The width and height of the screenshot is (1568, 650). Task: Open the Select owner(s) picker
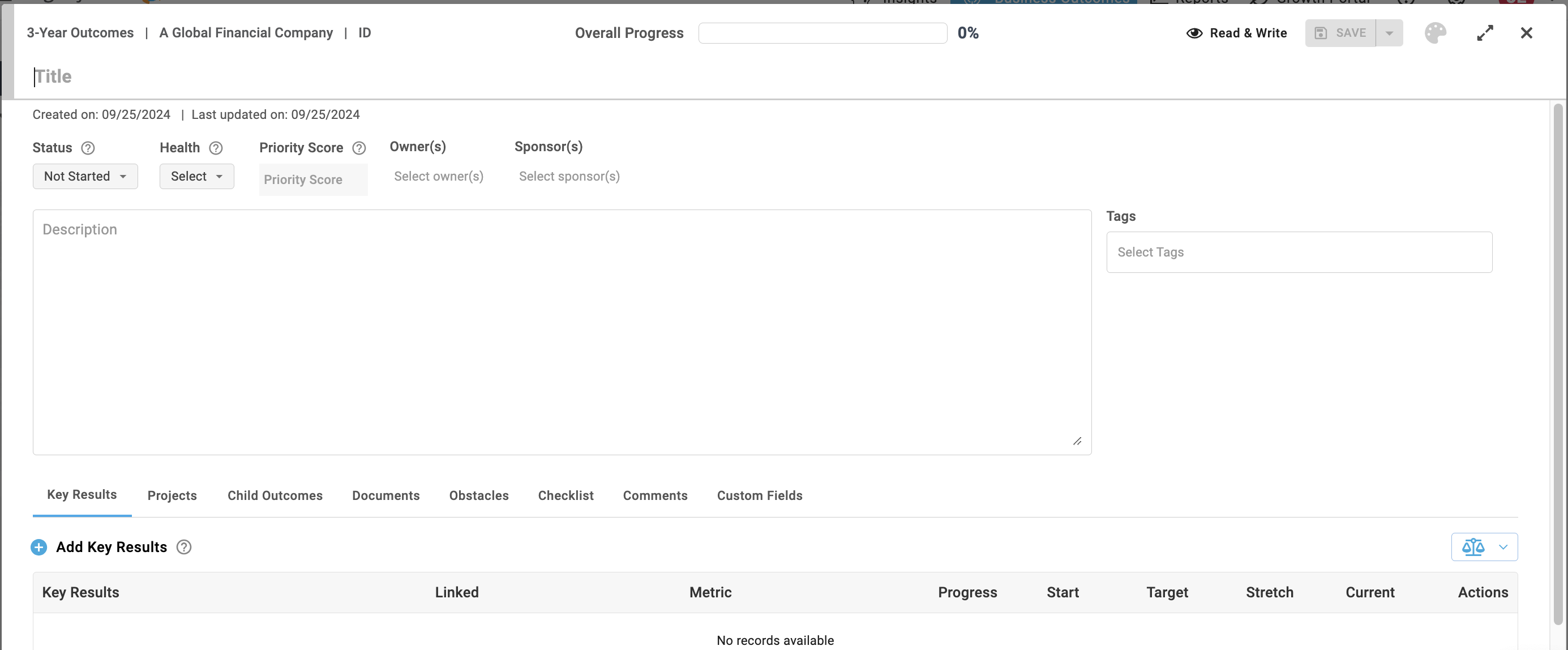pyautogui.click(x=439, y=177)
